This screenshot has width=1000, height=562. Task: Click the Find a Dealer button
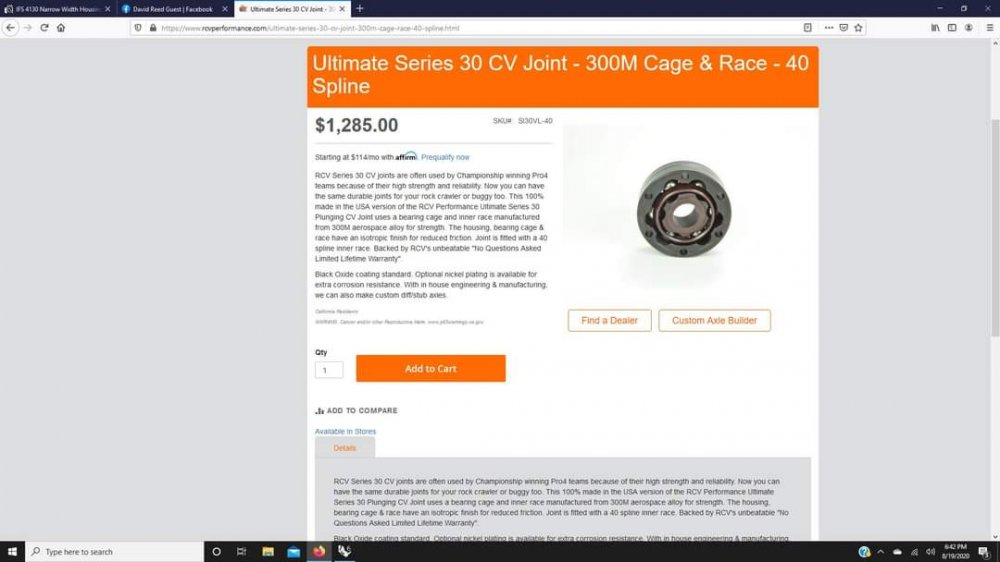[609, 320]
